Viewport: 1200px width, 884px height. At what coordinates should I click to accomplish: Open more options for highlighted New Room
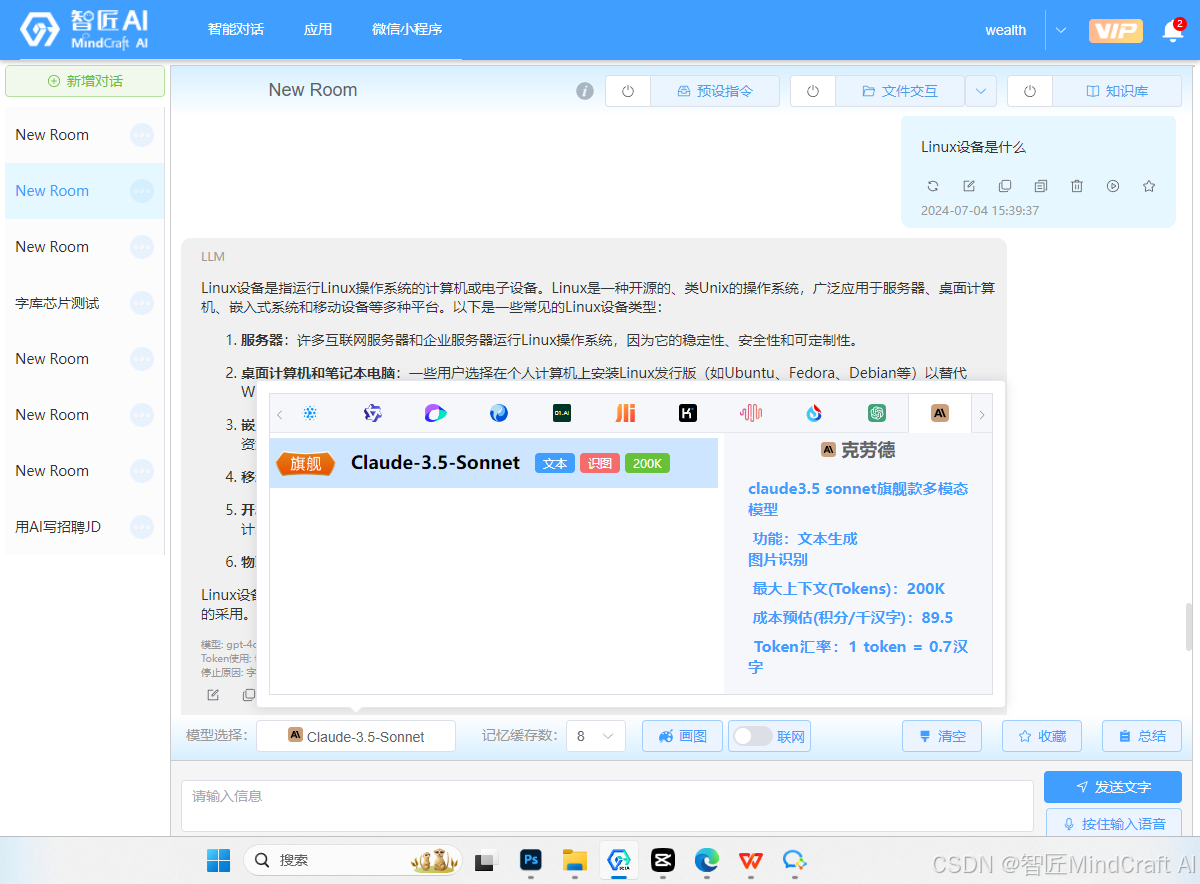142,191
